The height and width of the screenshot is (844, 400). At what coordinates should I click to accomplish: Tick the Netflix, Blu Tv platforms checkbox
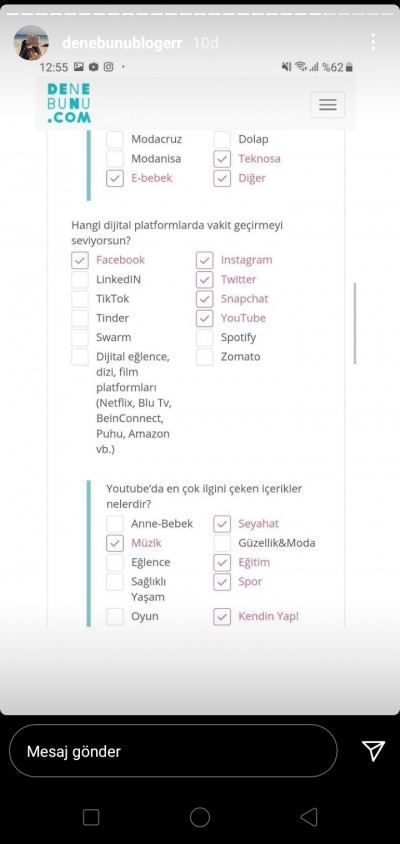[x=80, y=357]
